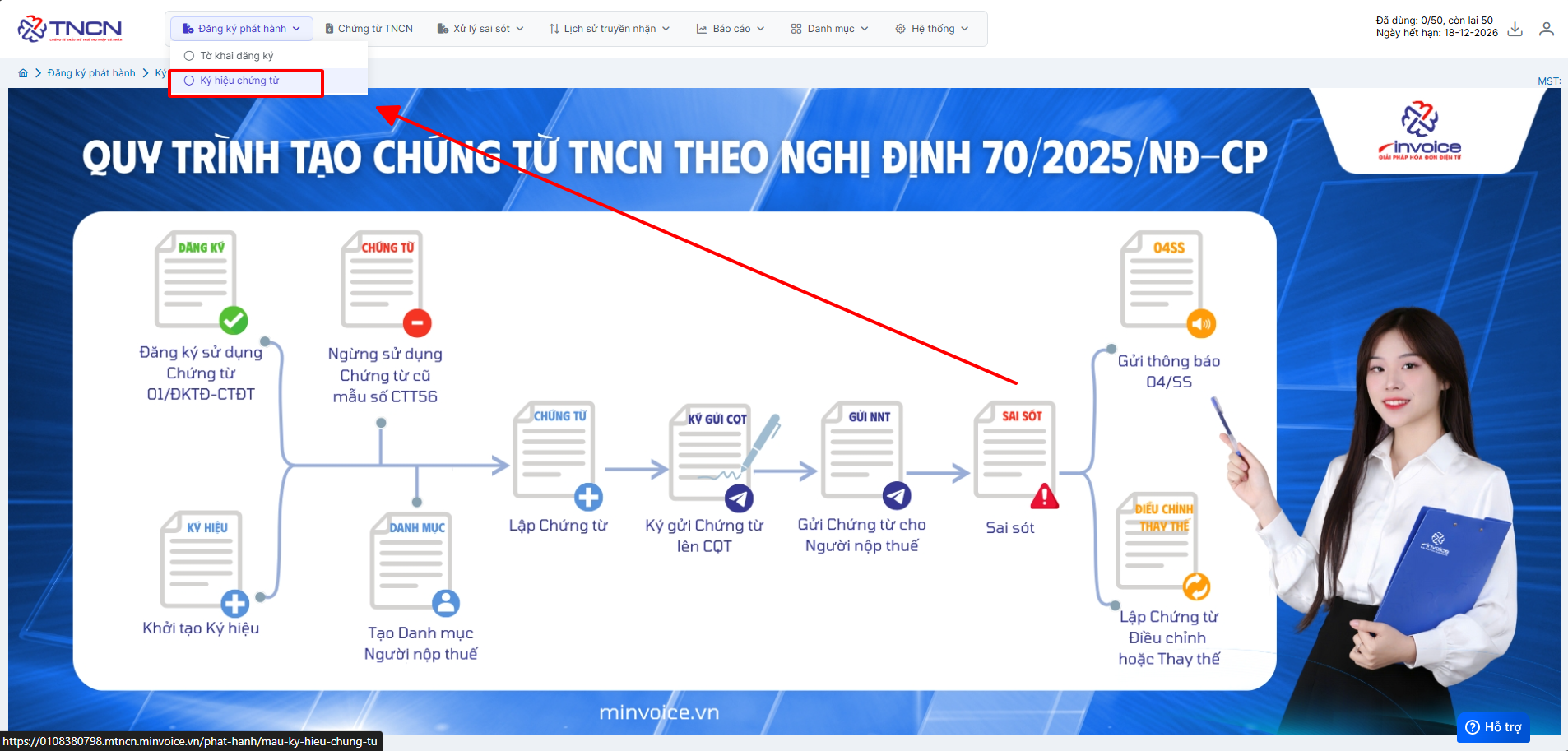Screen dimensions: 1568x751
Task: Select the Ký hiệu chứng từ radio circle
Action: tap(189, 81)
